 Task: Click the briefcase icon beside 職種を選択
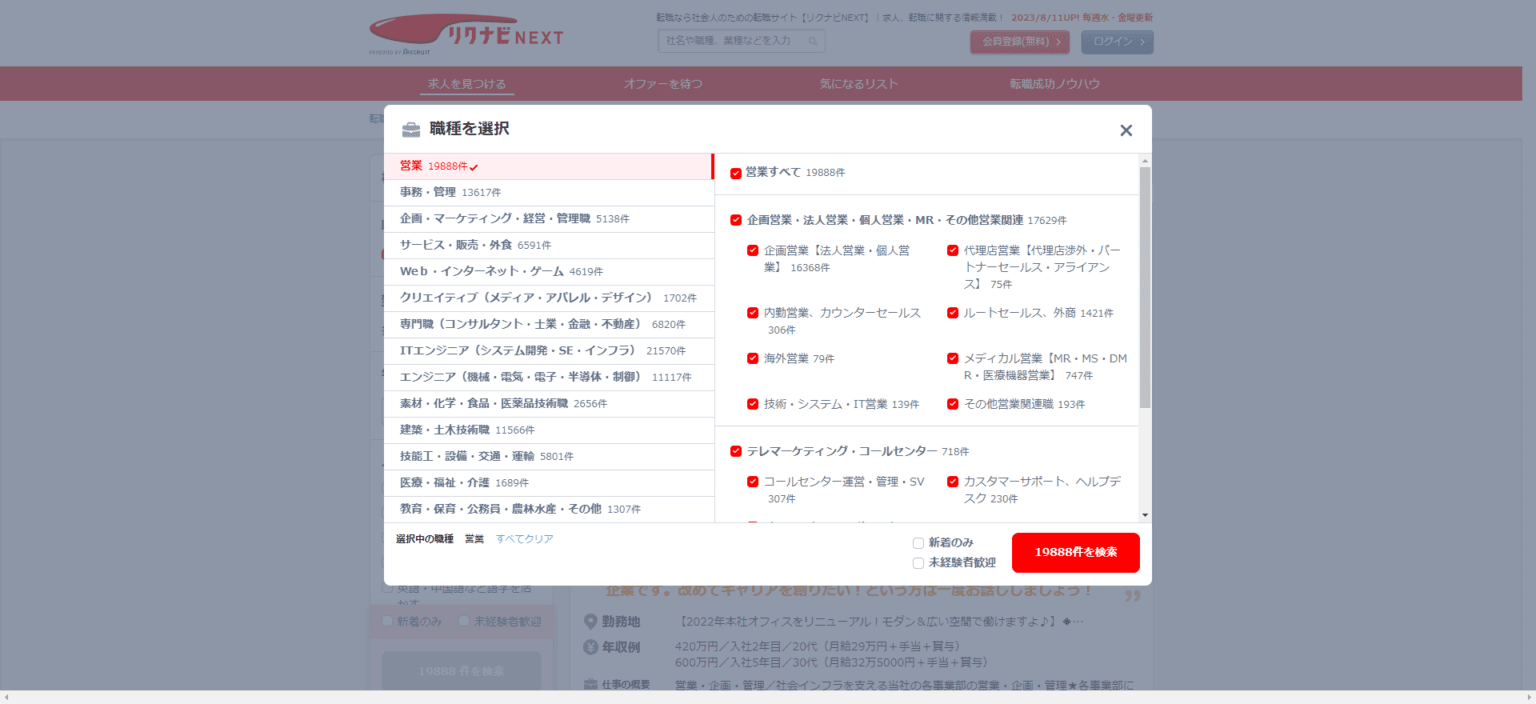point(411,130)
